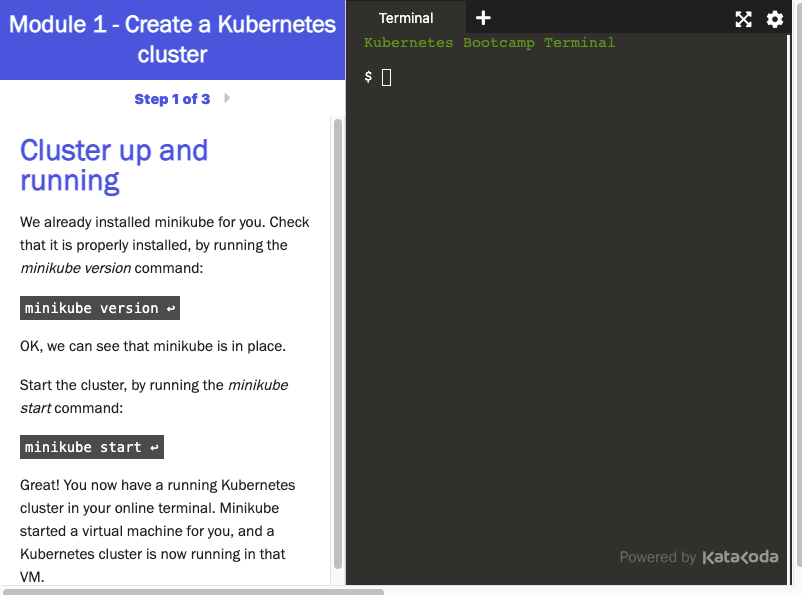802x595 pixels.
Task: Run the minikube start command
Action: (x=92, y=447)
